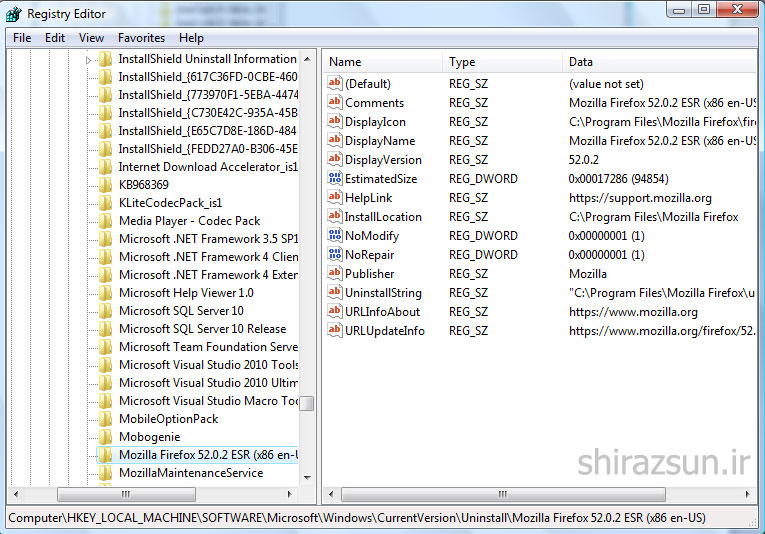Click the folder icon of KLiteCodecPack_is1
765x534 pixels.
point(105,203)
